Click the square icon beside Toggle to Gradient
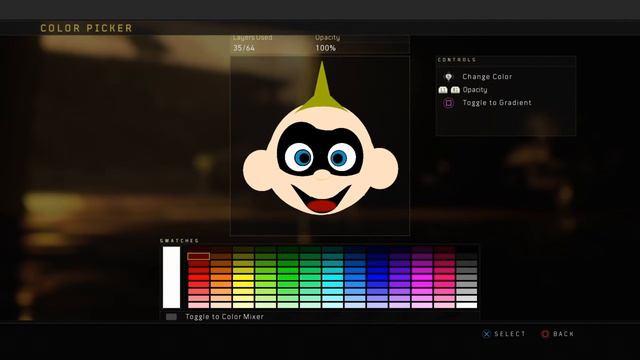This screenshot has width=640, height=360. tap(449, 103)
